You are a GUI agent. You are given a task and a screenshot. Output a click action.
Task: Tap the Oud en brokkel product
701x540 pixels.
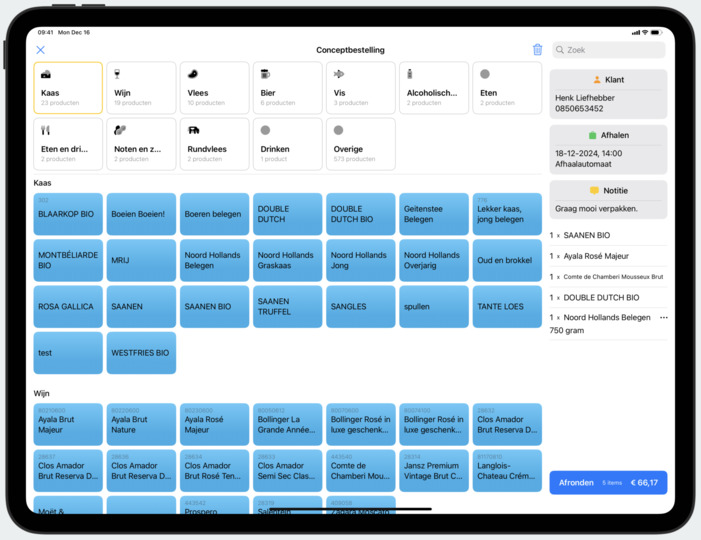point(506,260)
